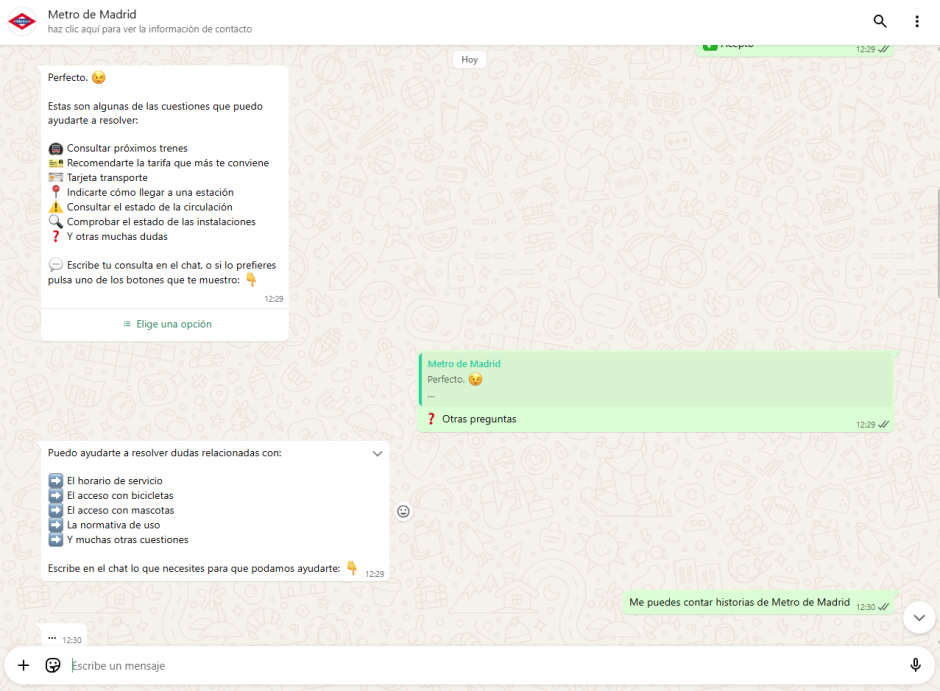Click the pointing-down hand after 'podamos ayudarte:'
Screen dimensions: 940x691
pyautogui.click(x=352, y=568)
